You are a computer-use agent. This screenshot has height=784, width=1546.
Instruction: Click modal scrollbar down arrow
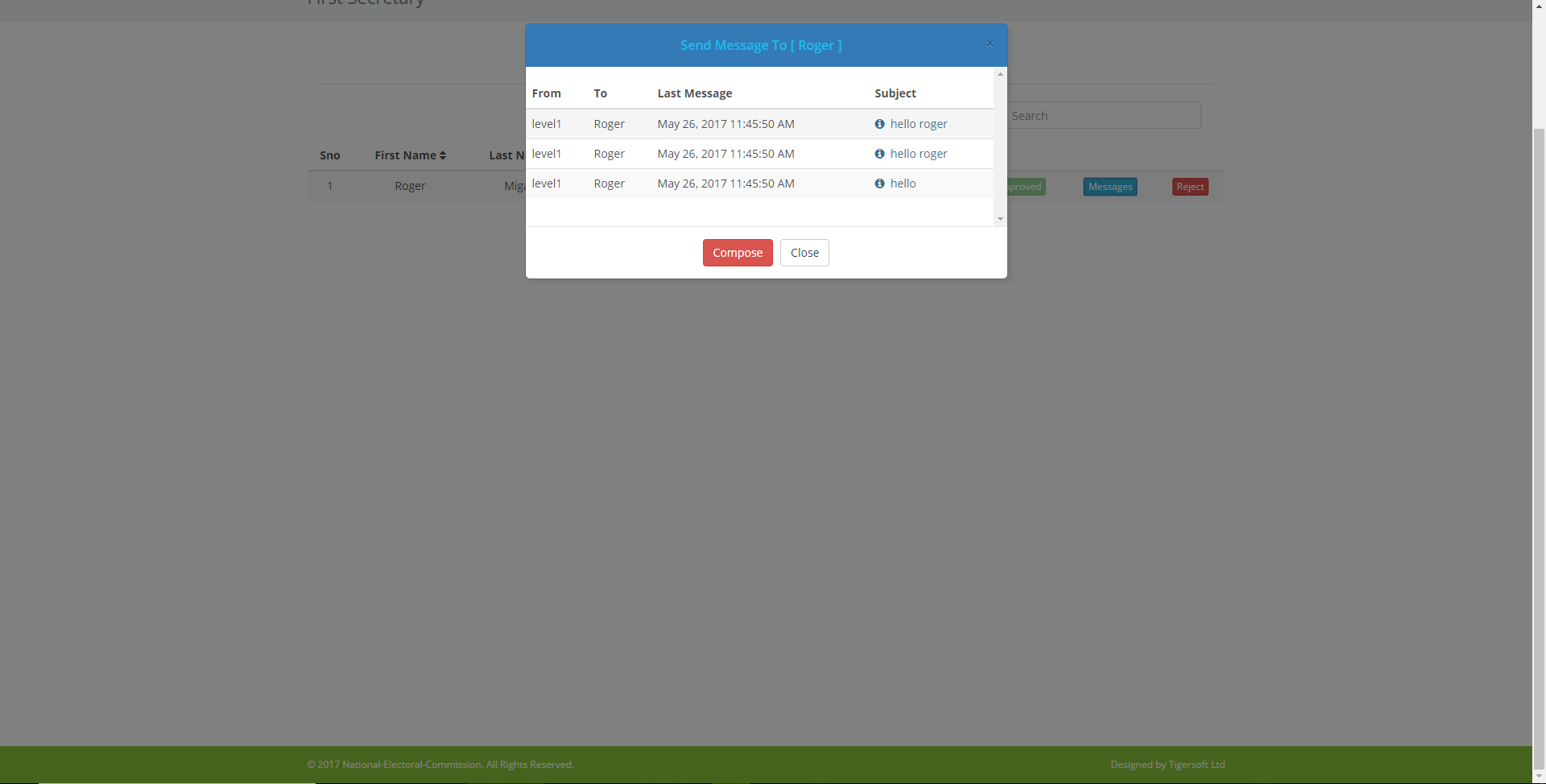(x=1000, y=219)
